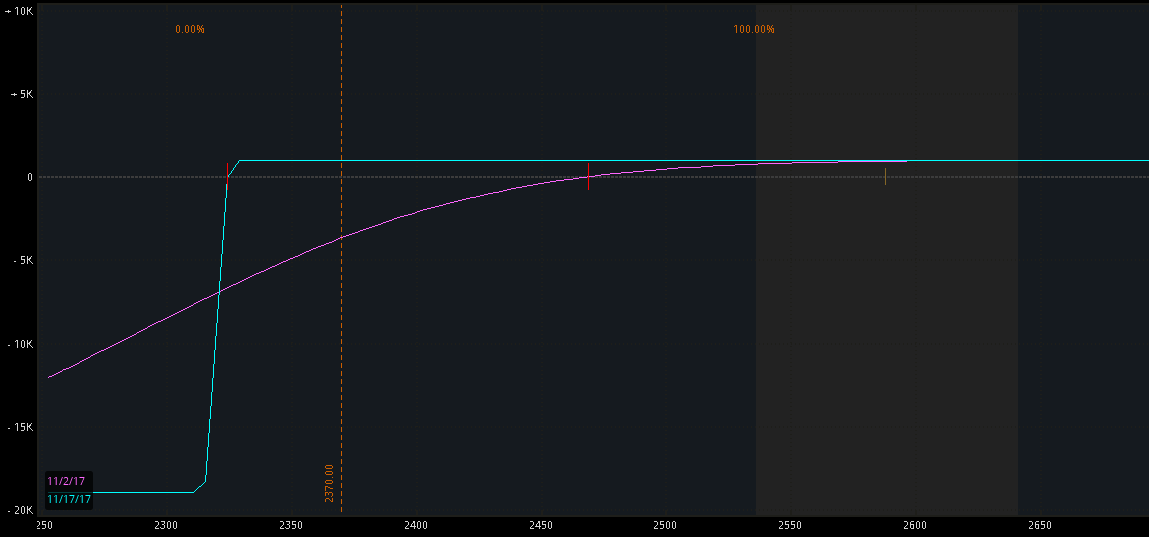Image resolution: width=1149 pixels, height=537 pixels.
Task: Click the 2550 price axis label
Action: click(x=790, y=525)
